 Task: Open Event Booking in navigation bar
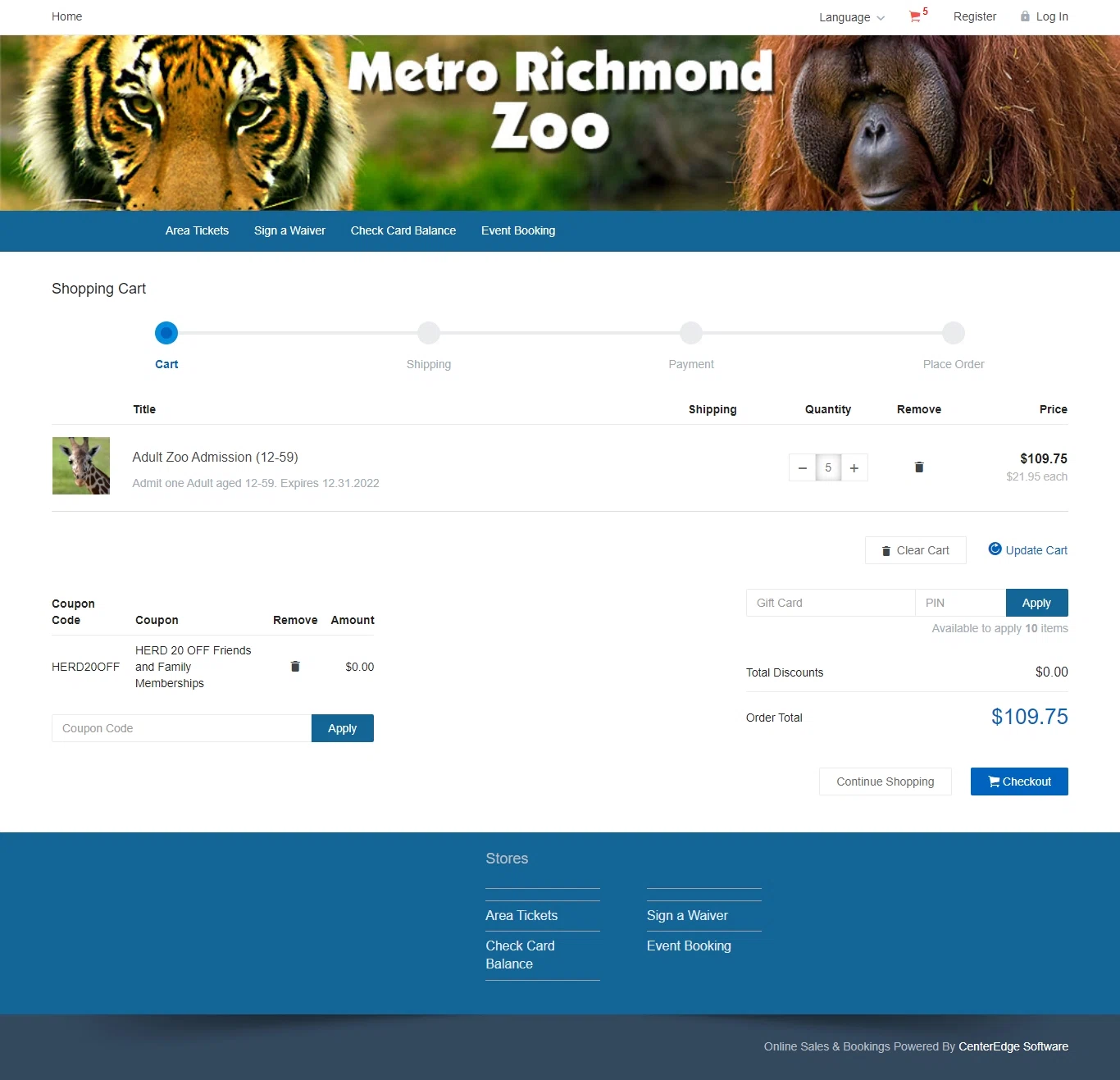[x=518, y=230]
